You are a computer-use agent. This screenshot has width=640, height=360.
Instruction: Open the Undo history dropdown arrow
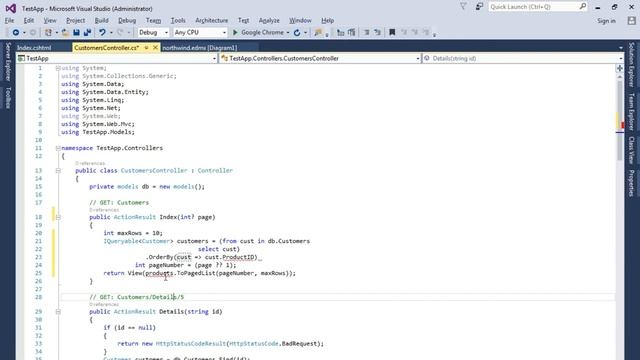[x=111, y=33]
